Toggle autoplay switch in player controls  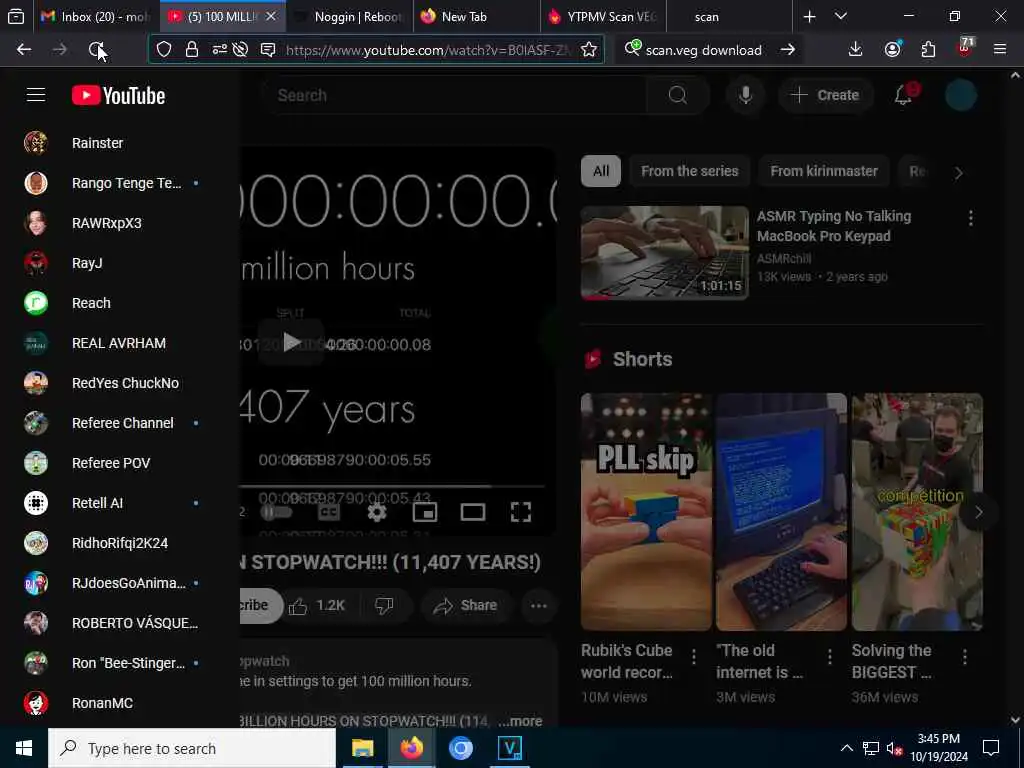276,513
